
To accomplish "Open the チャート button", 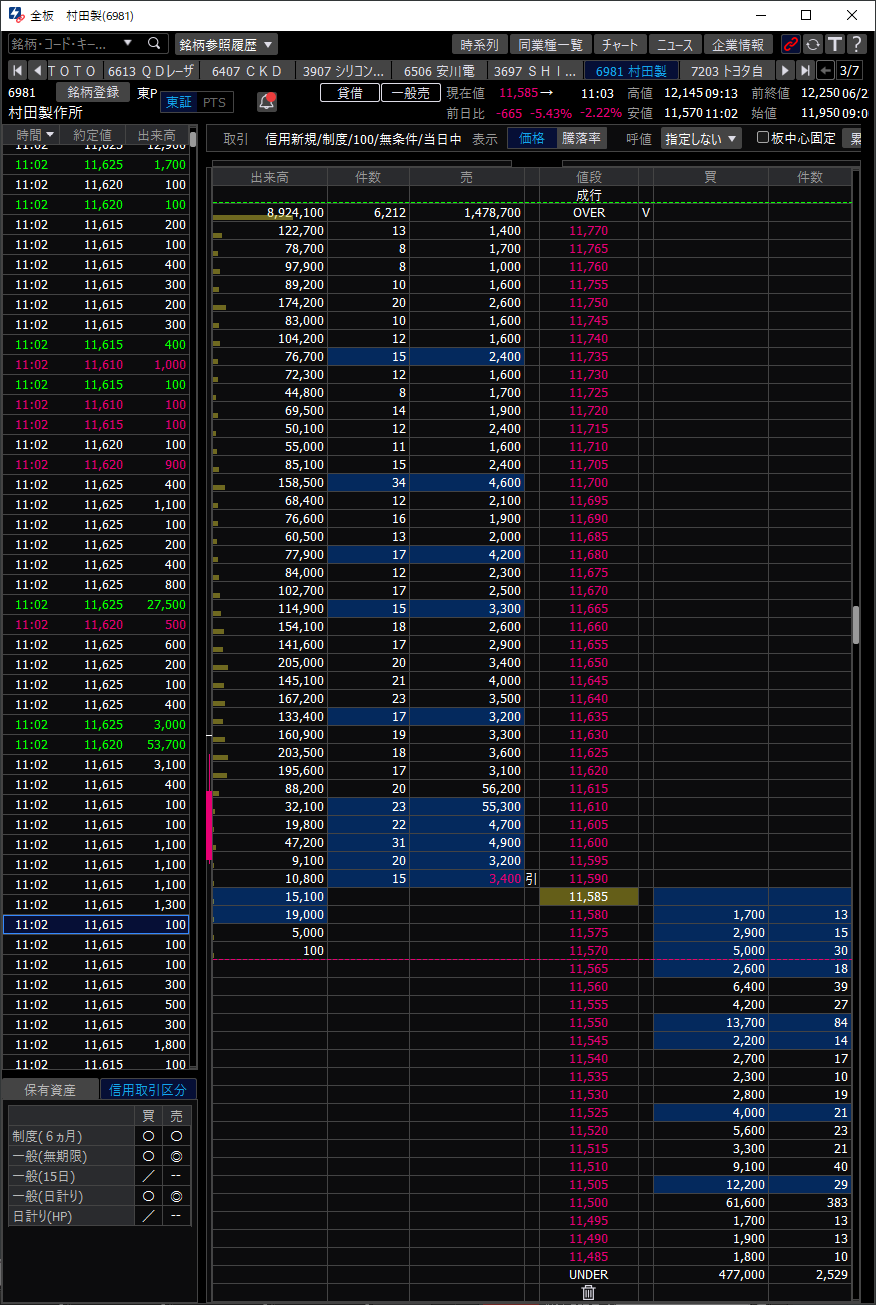I will (621, 44).
